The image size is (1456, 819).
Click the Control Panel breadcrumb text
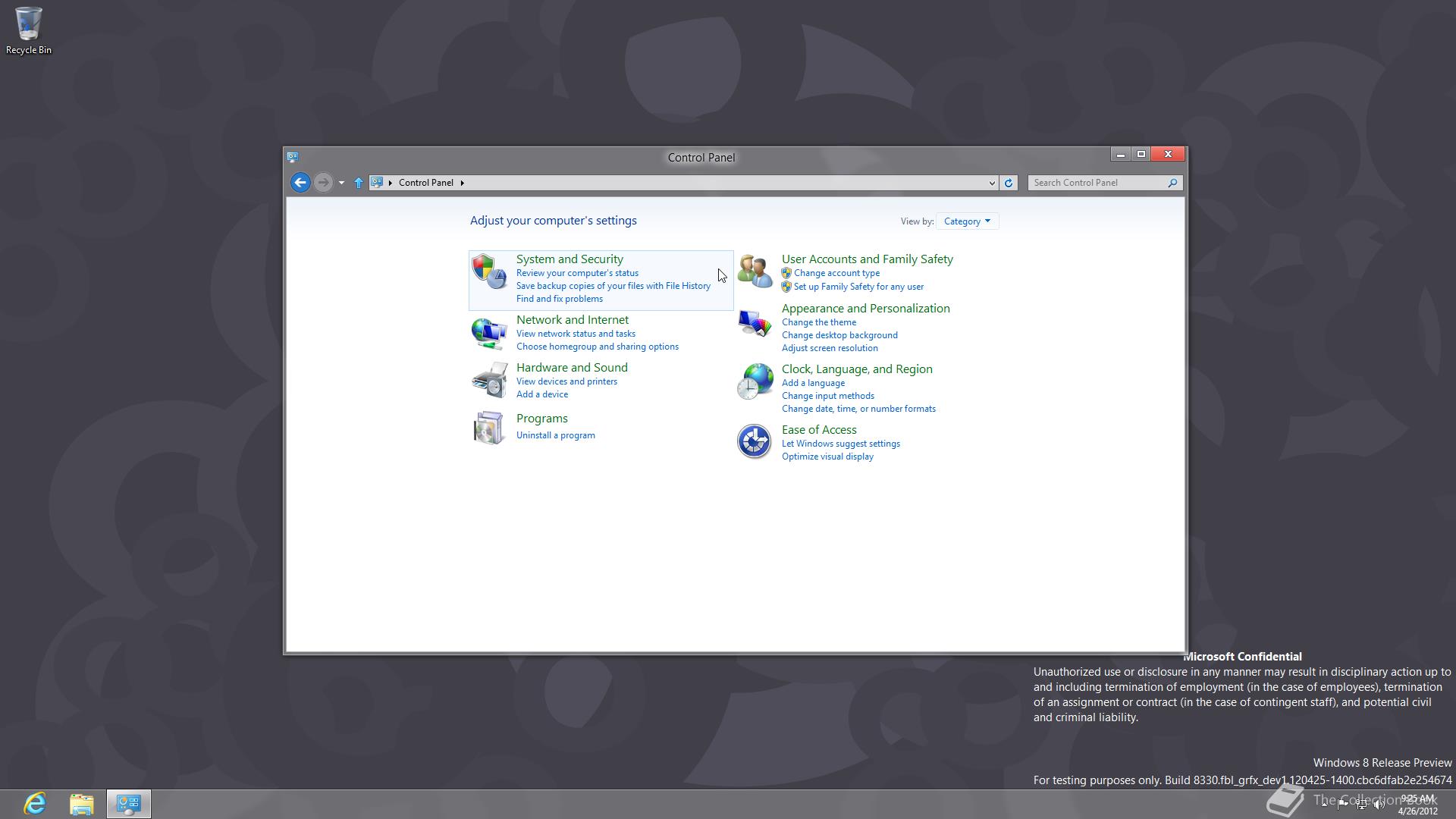[x=426, y=183]
